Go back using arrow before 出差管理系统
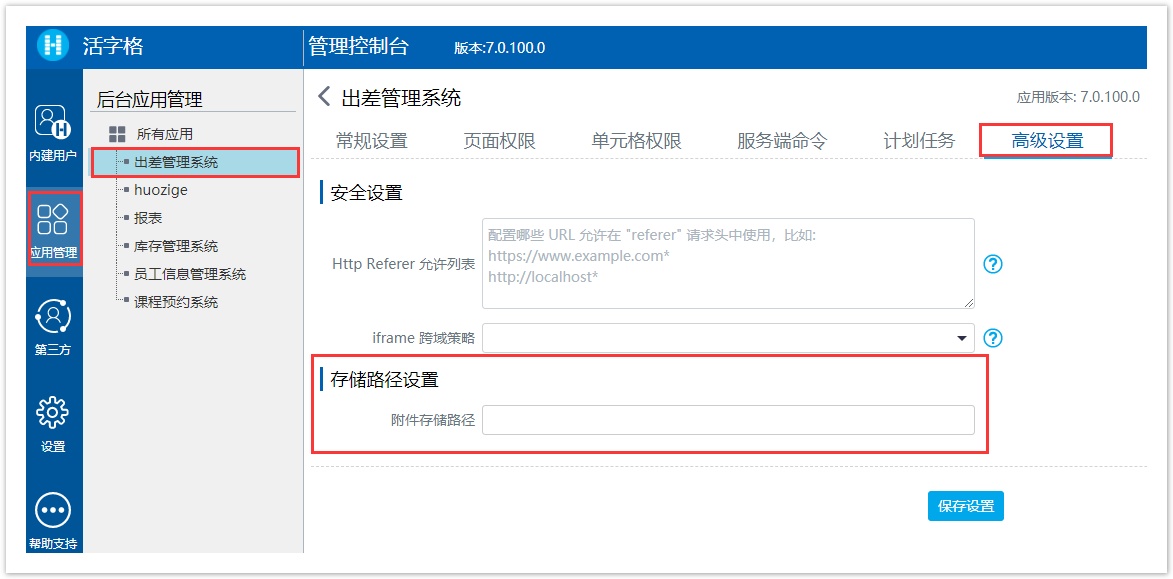1173x579 pixels. click(324, 97)
